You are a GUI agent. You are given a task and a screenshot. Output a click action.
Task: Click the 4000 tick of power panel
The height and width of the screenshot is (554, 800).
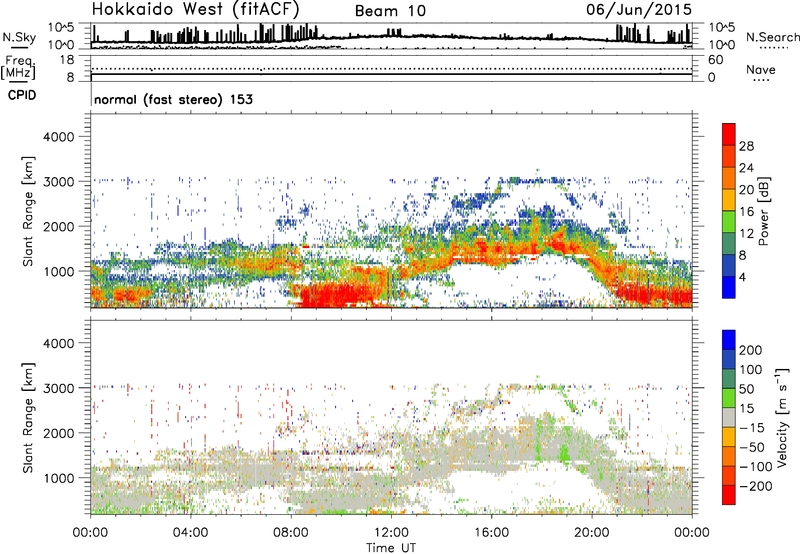pos(58,137)
